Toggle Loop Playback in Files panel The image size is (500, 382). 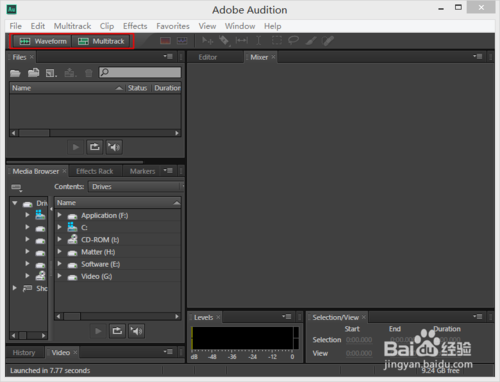(94, 147)
